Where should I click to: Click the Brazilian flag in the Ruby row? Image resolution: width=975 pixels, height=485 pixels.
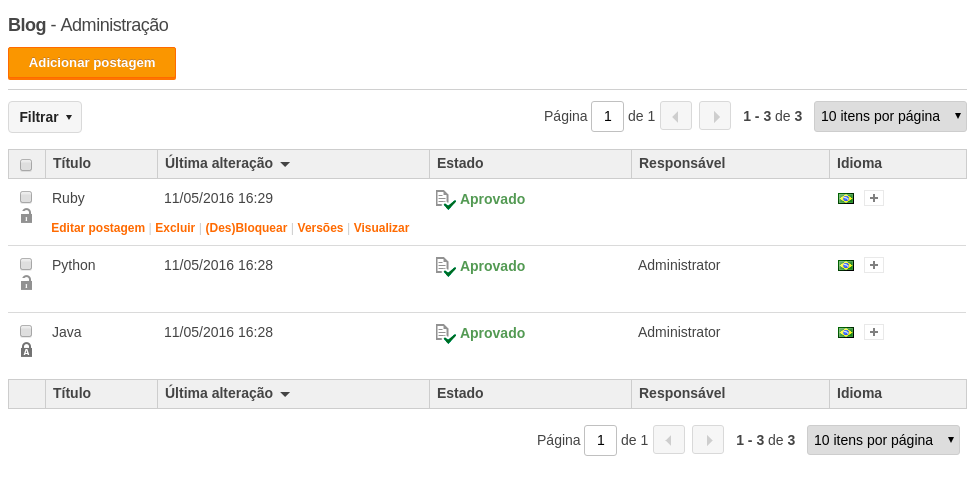[x=846, y=198]
